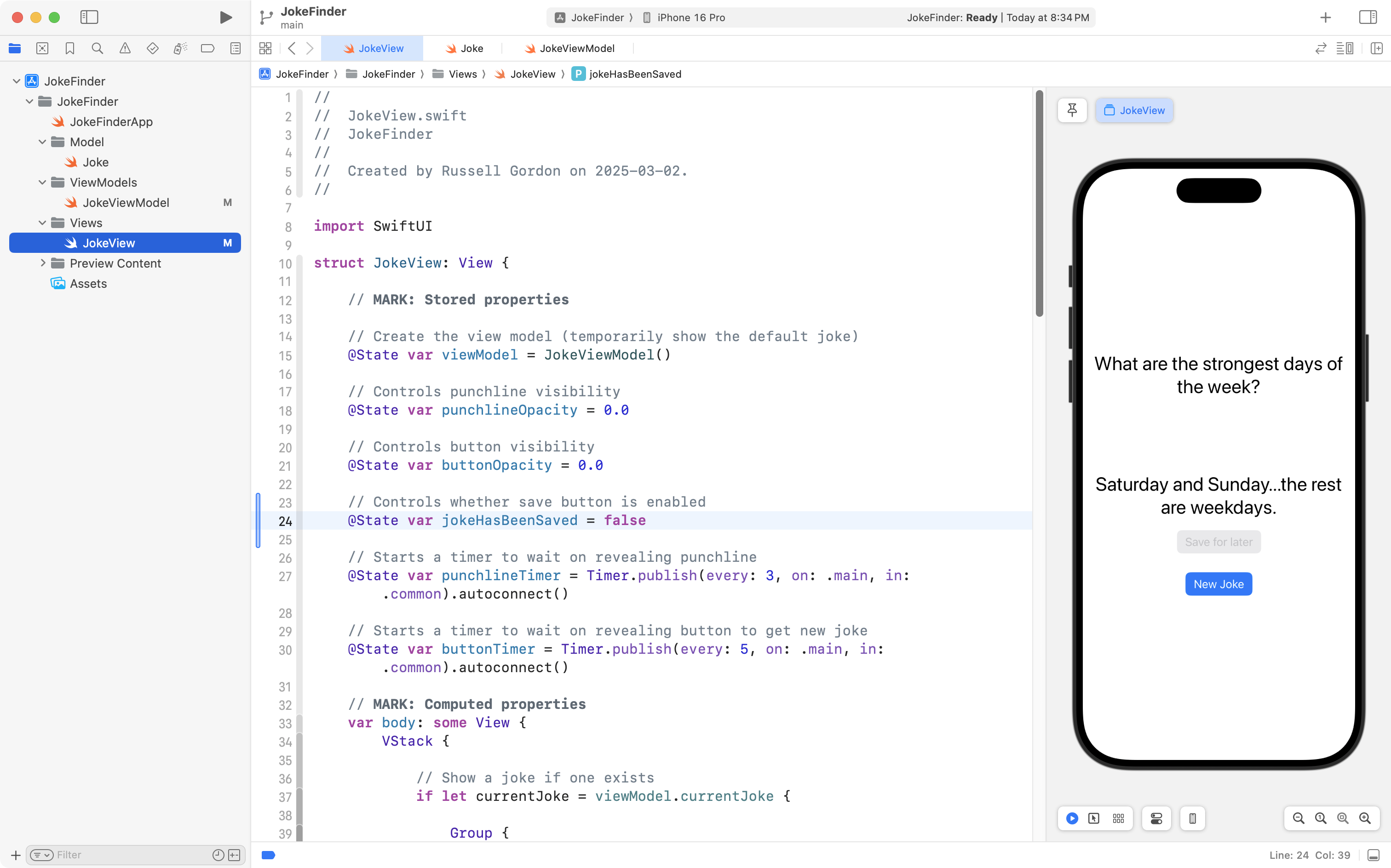Viewport: 1391px width, 868px height.
Task: Click the New Joke button in preview
Action: 1218,584
